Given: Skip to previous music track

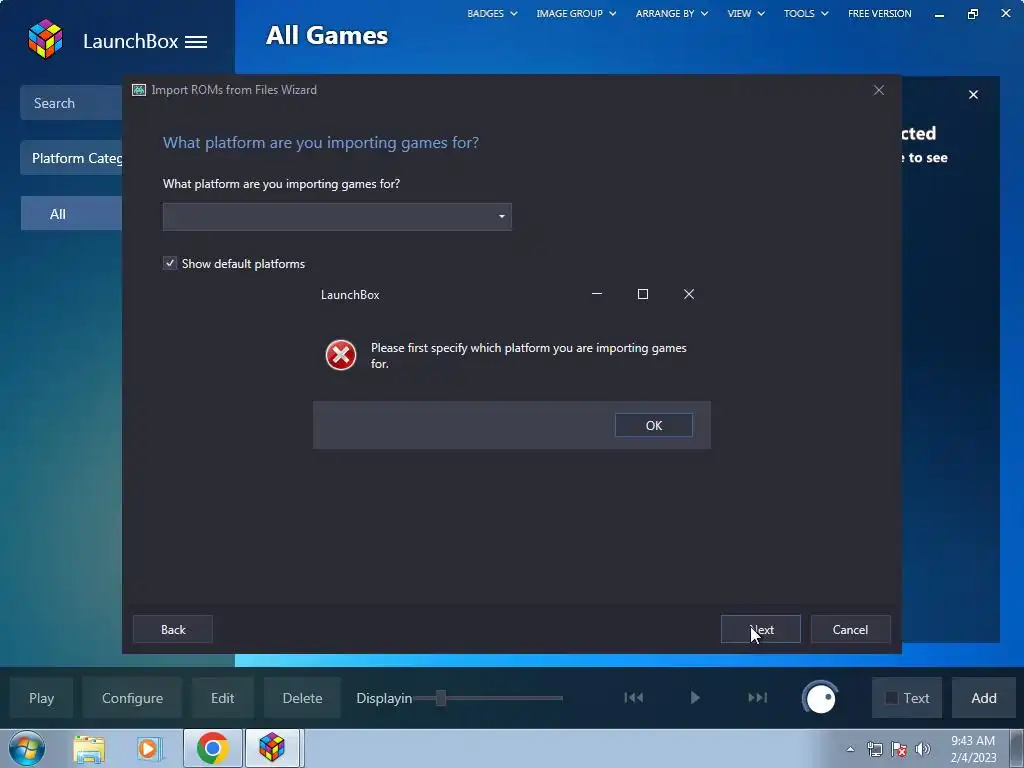Looking at the screenshot, I should click(633, 697).
